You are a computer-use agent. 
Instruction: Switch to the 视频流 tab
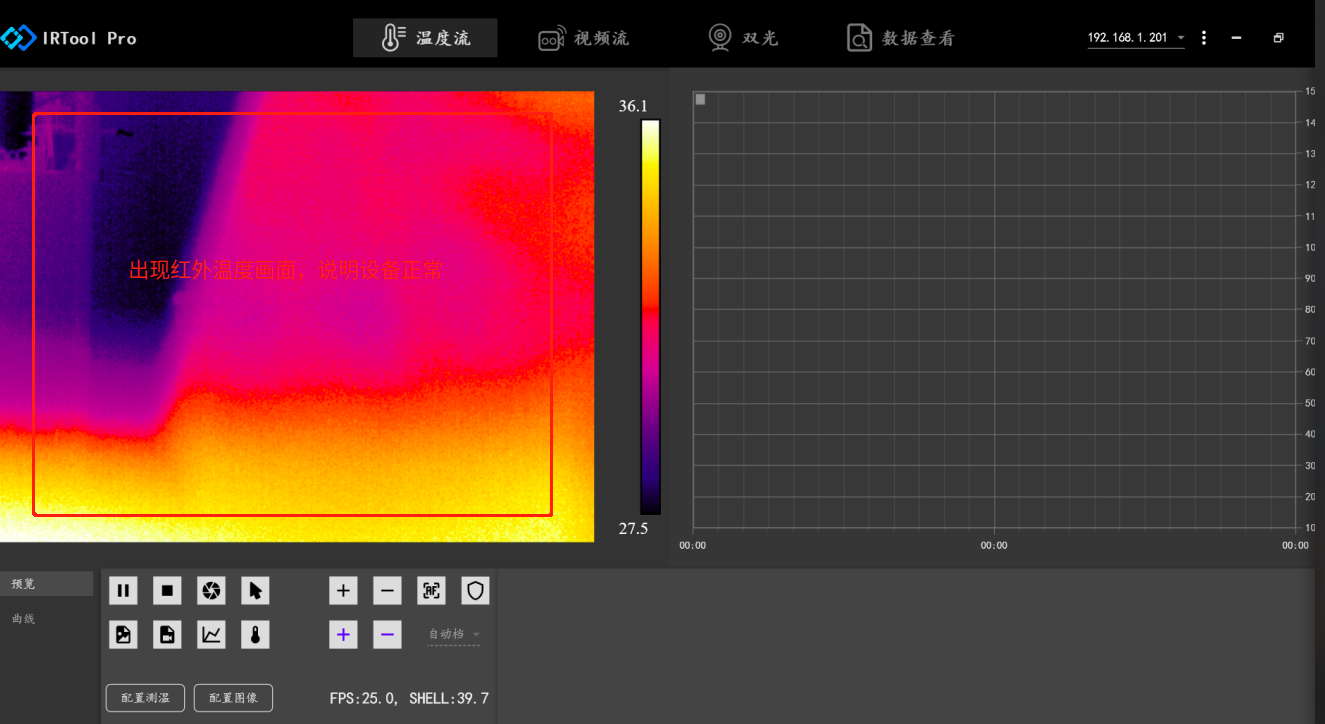coord(584,38)
